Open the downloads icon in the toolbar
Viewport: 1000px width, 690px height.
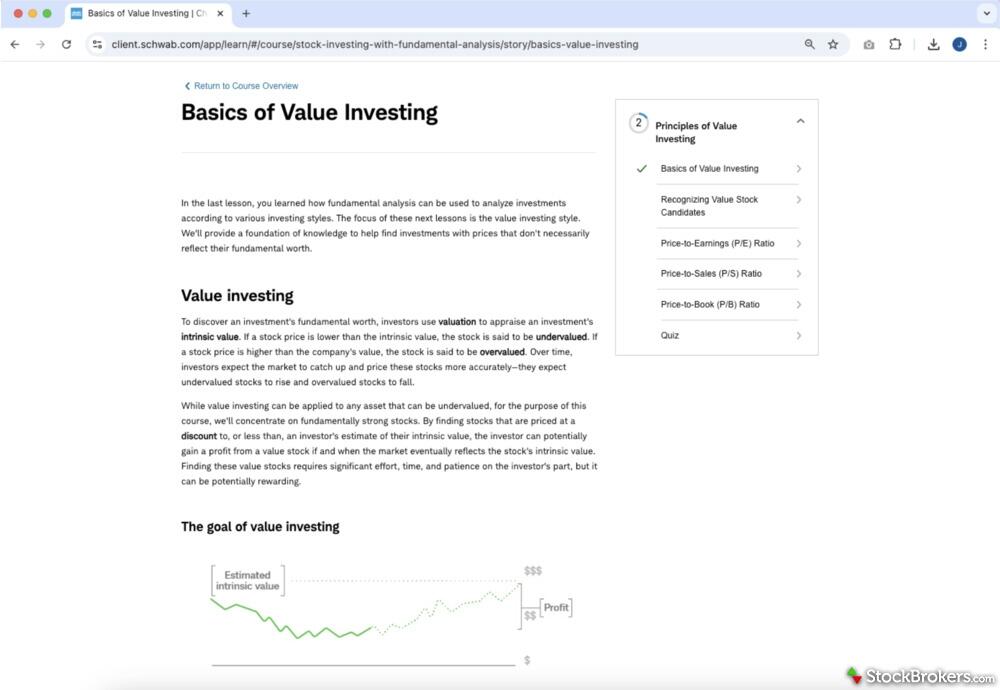pos(933,44)
